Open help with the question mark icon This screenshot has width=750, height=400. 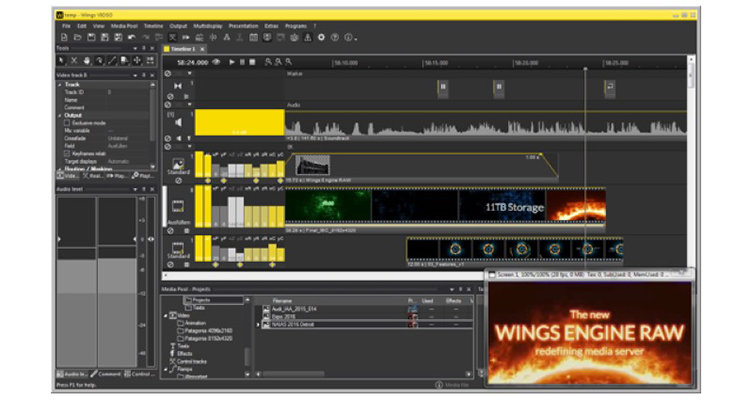tap(335, 37)
